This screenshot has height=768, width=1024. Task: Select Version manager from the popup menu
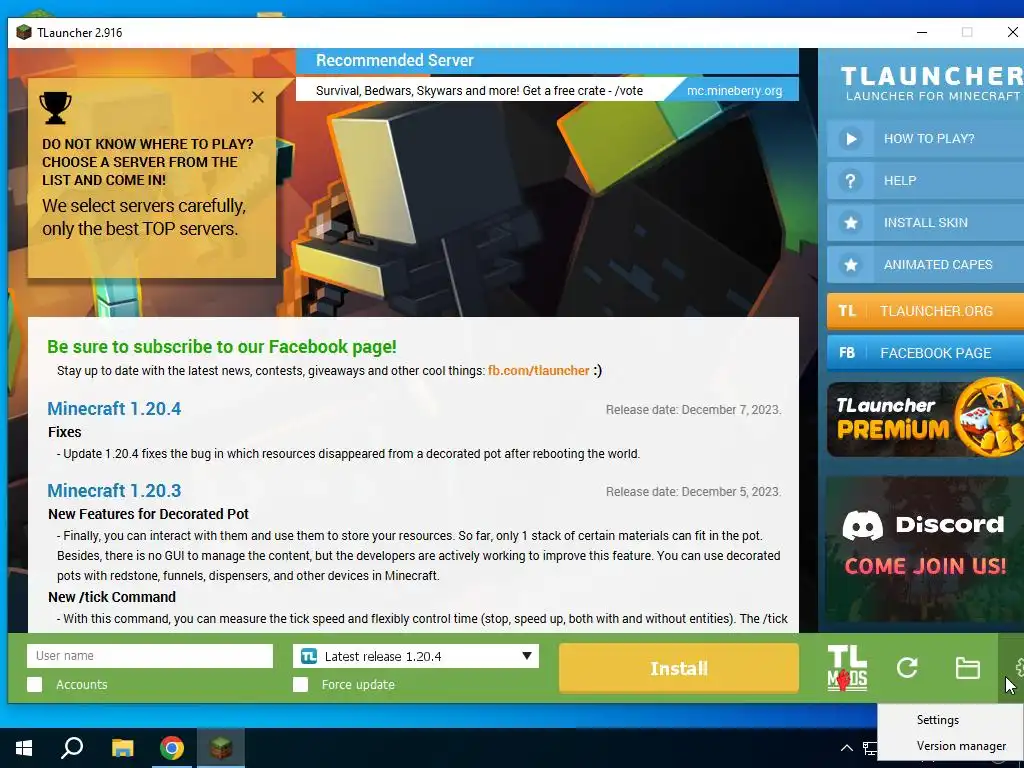coord(961,746)
